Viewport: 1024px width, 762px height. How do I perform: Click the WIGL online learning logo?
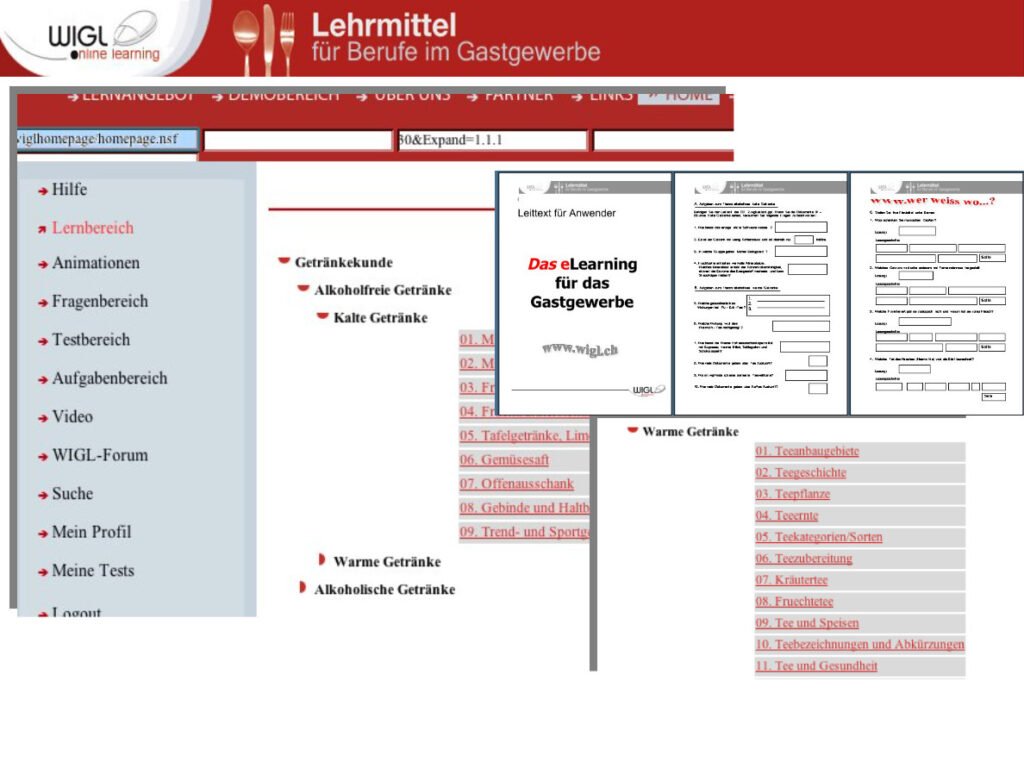tap(104, 37)
